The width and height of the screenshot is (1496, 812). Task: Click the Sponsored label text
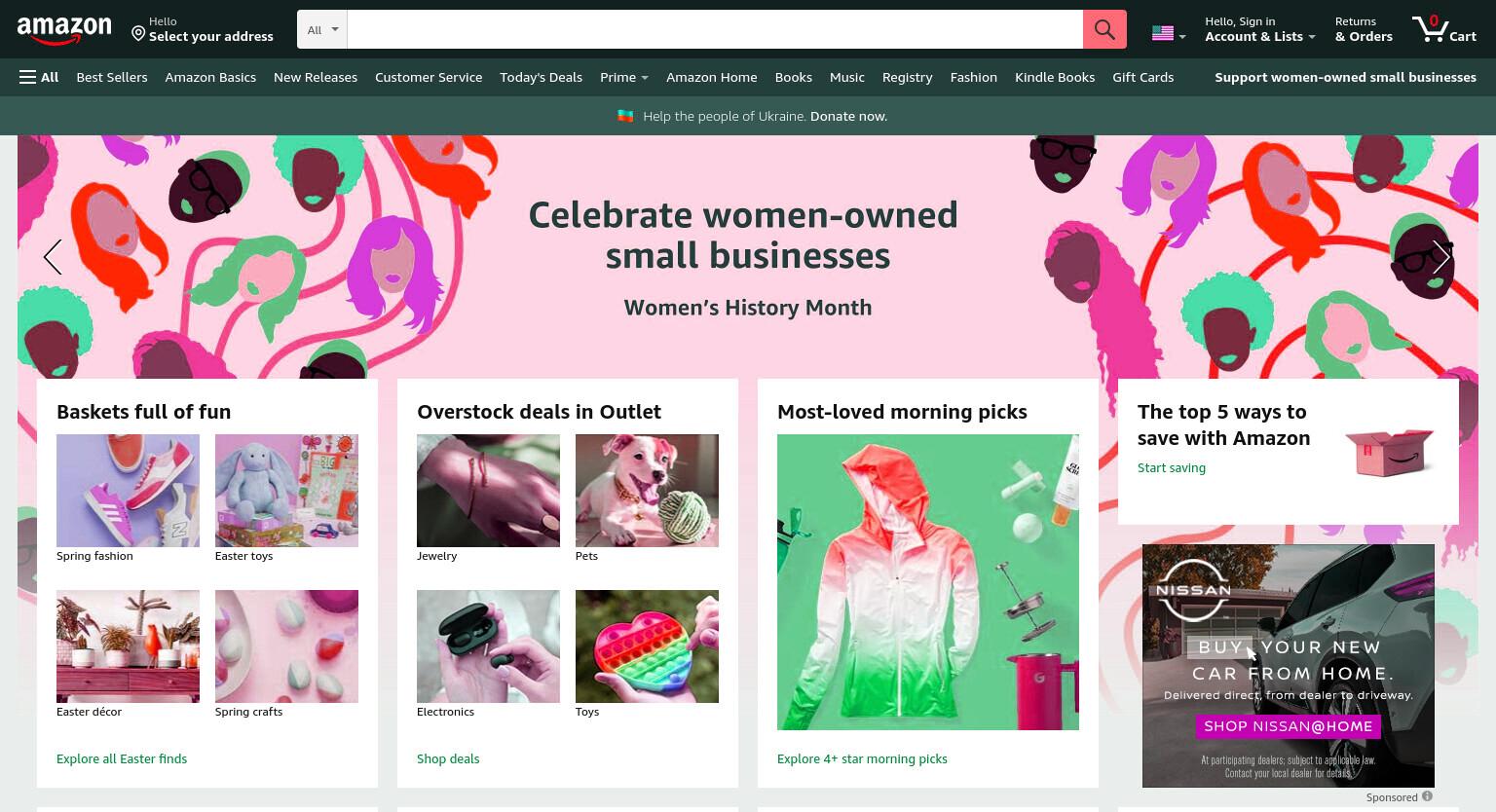coord(1392,797)
